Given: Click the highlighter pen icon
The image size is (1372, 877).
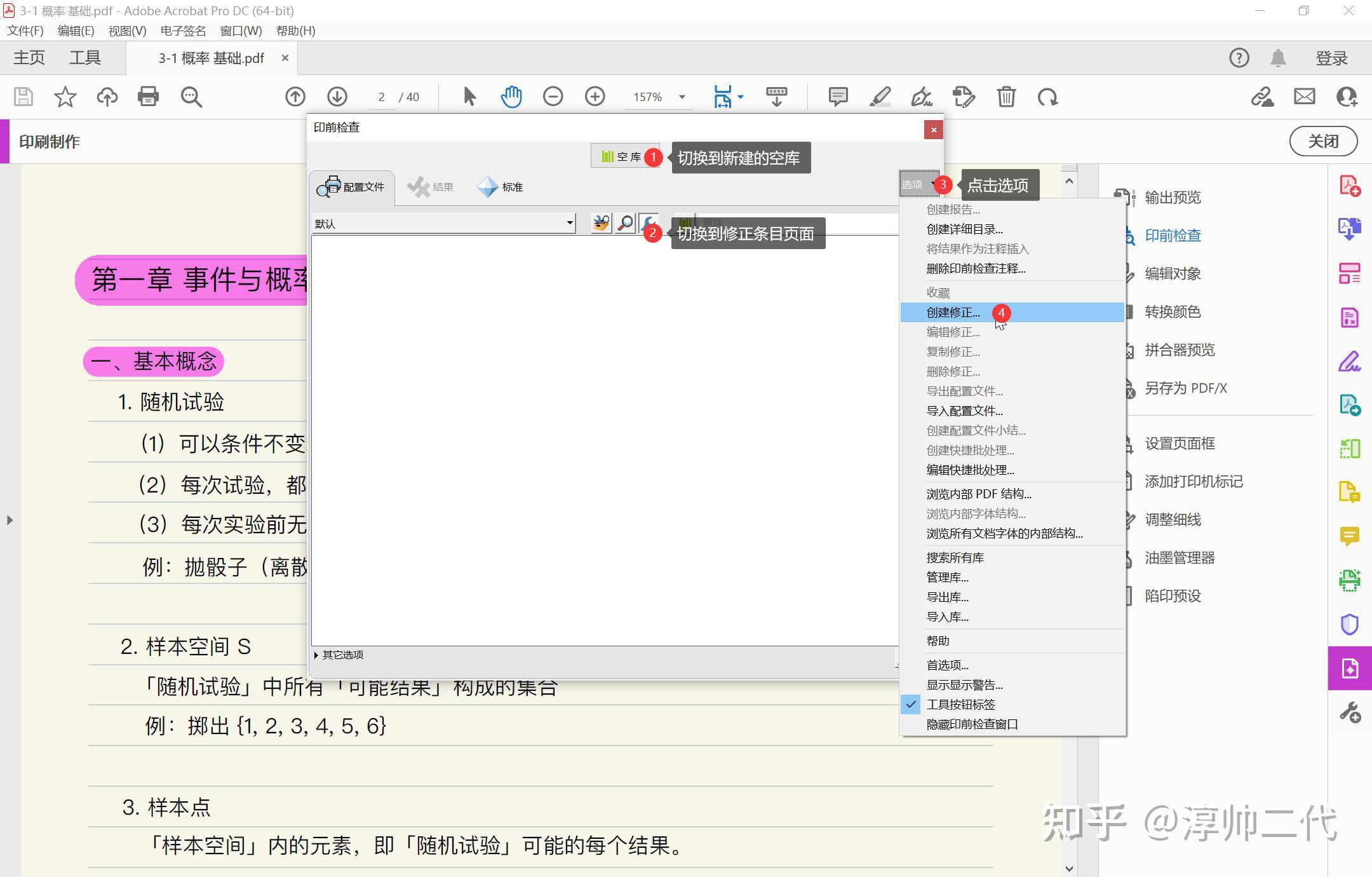Looking at the screenshot, I should click(880, 97).
